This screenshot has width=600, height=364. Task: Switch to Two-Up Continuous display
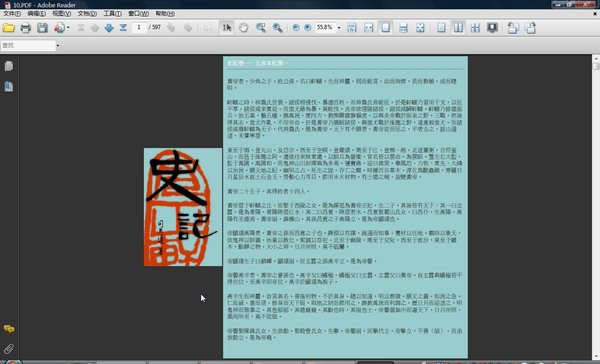point(475,28)
